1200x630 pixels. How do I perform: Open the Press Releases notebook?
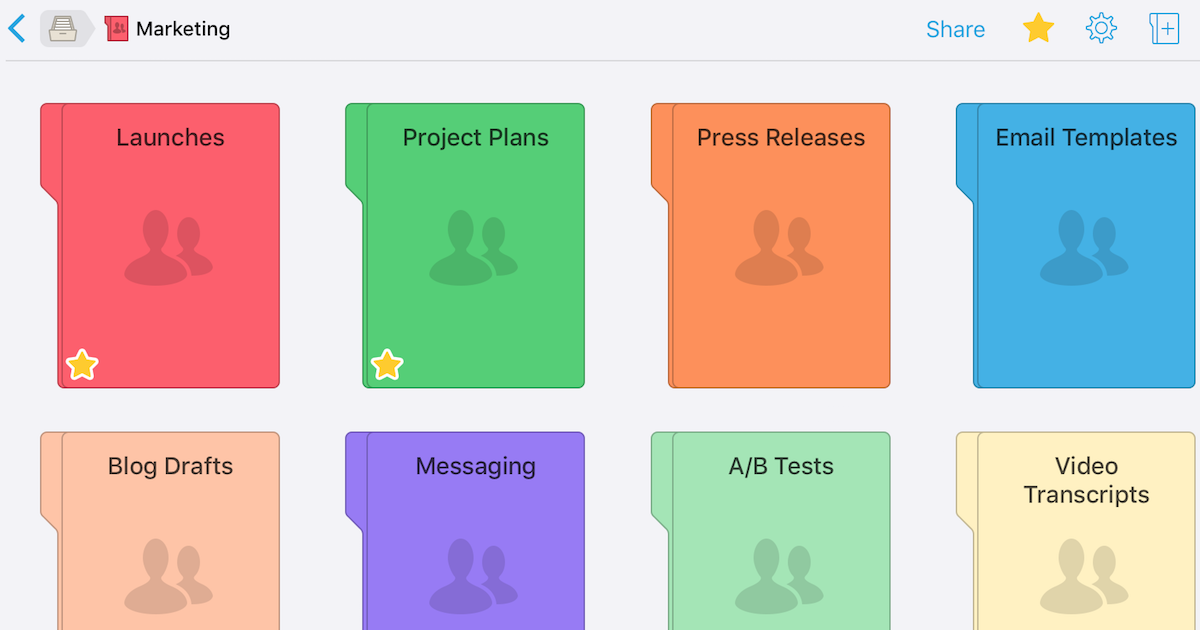(x=771, y=246)
